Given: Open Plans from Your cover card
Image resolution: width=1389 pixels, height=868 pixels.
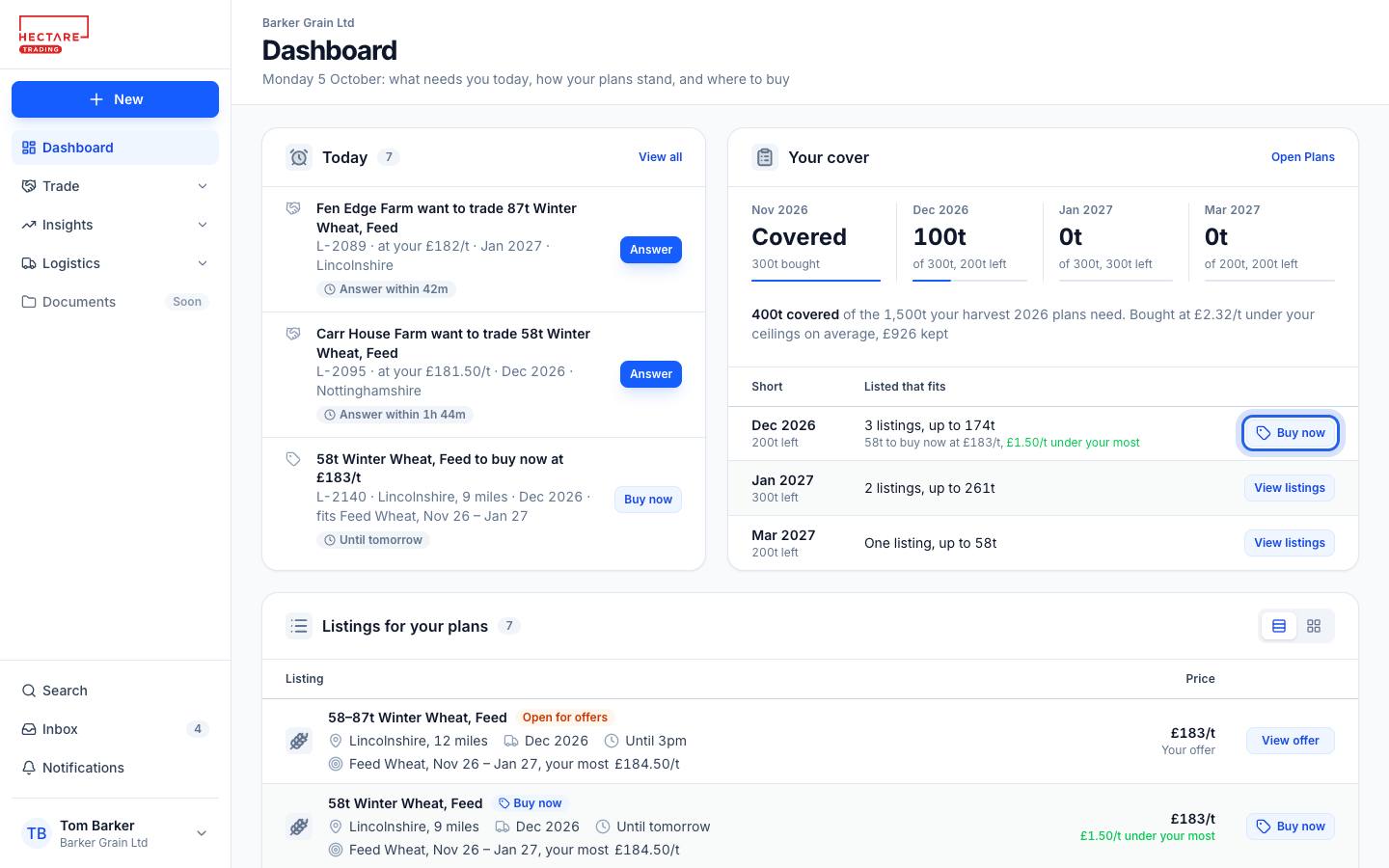Looking at the screenshot, I should coord(1302,157).
